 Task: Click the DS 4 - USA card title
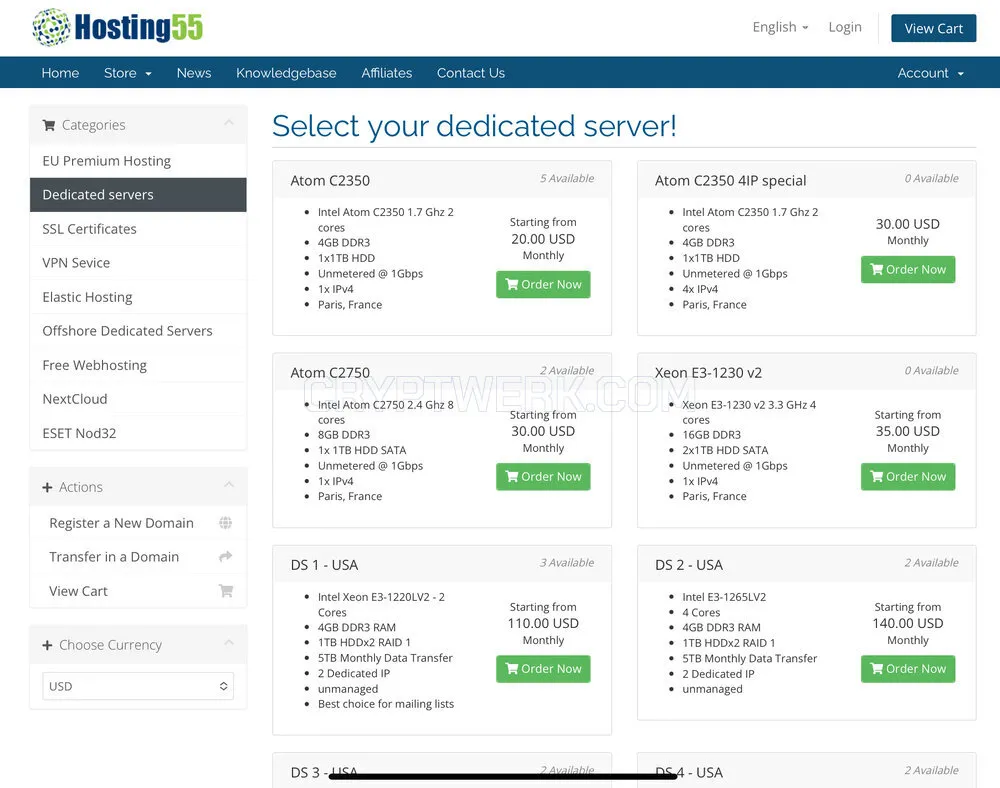coord(689,773)
